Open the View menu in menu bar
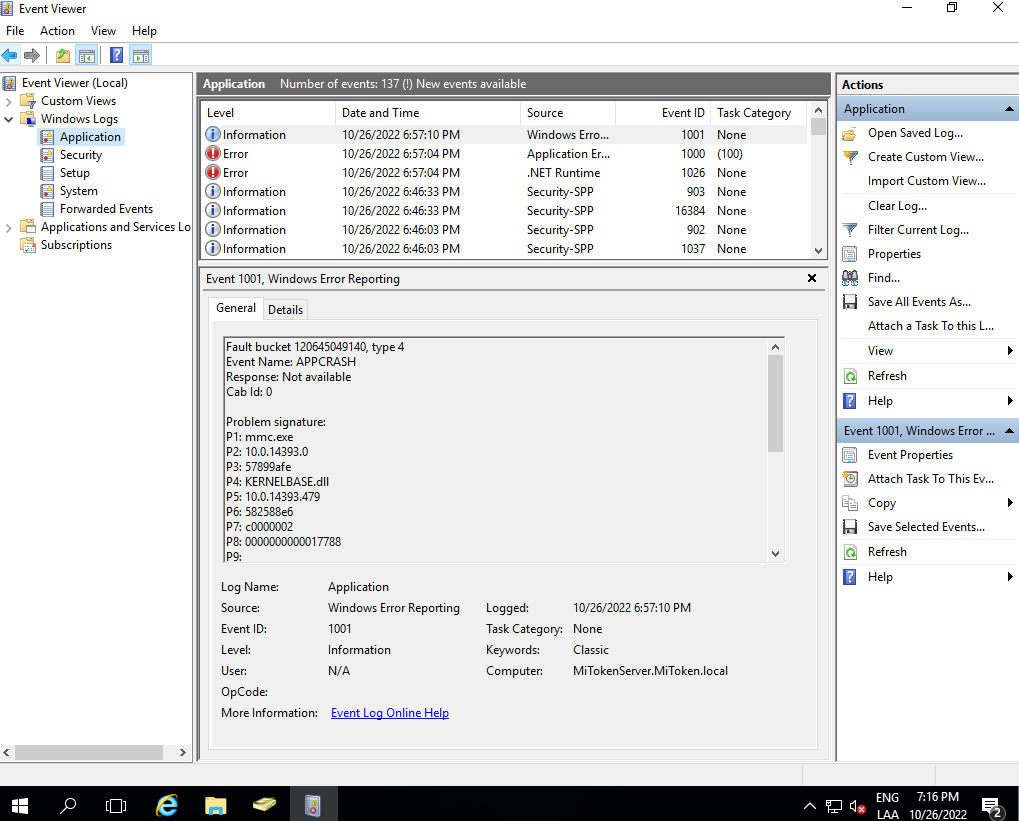Screen dimensions: 1019x821 tap(103, 31)
